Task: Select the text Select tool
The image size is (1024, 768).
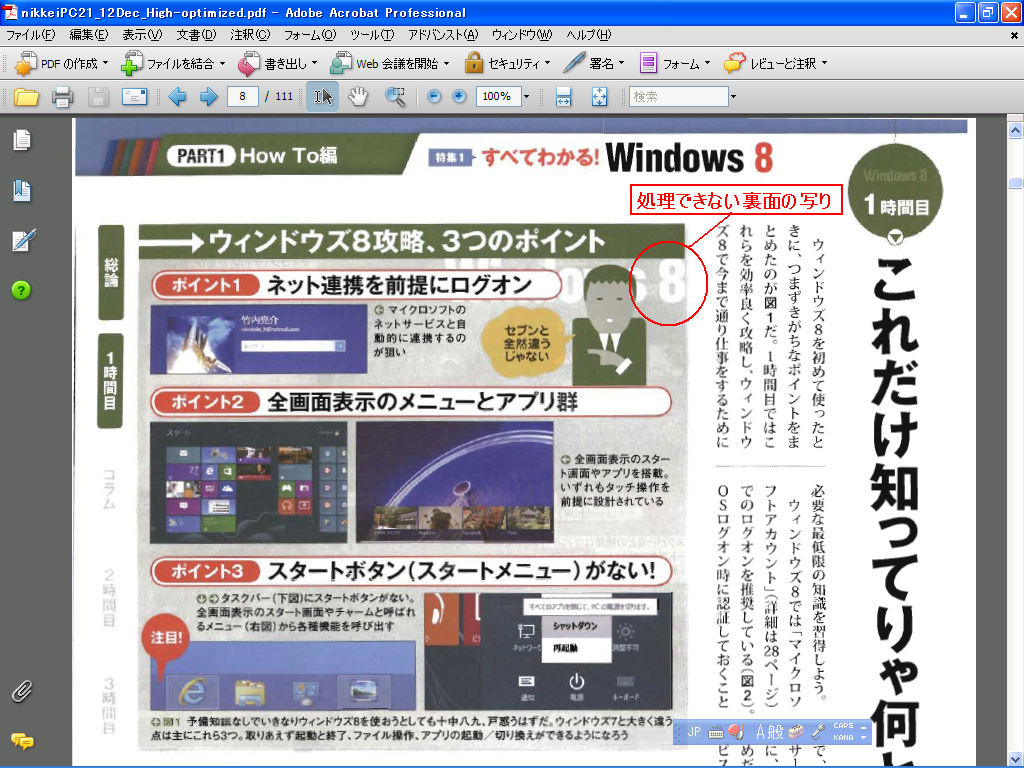Action: (x=323, y=97)
